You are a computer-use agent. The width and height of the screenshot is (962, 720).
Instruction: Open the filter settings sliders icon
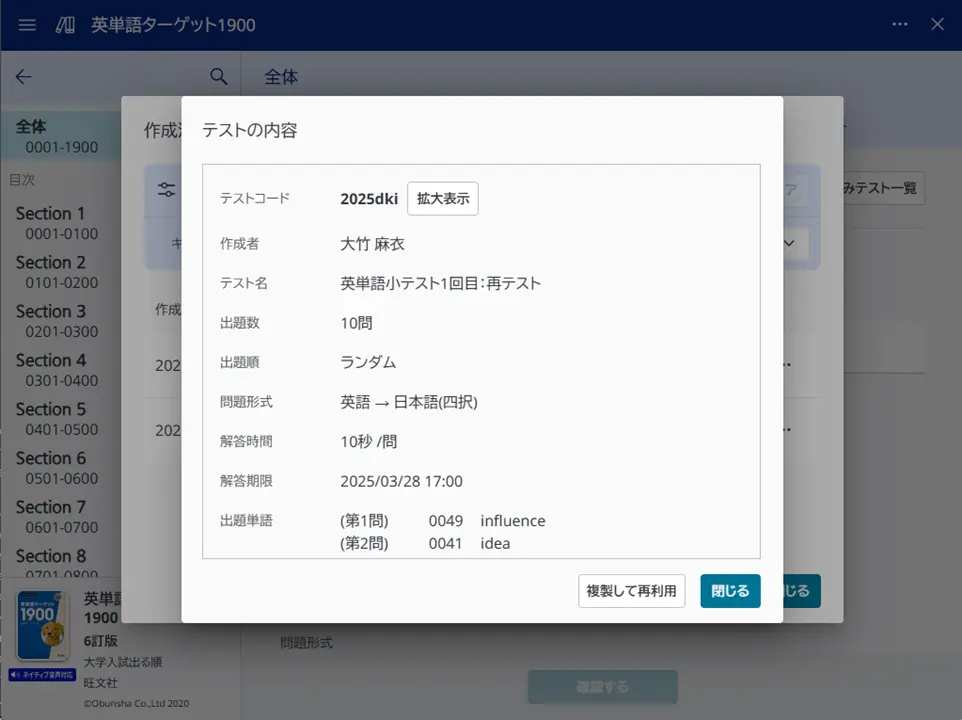(166, 189)
